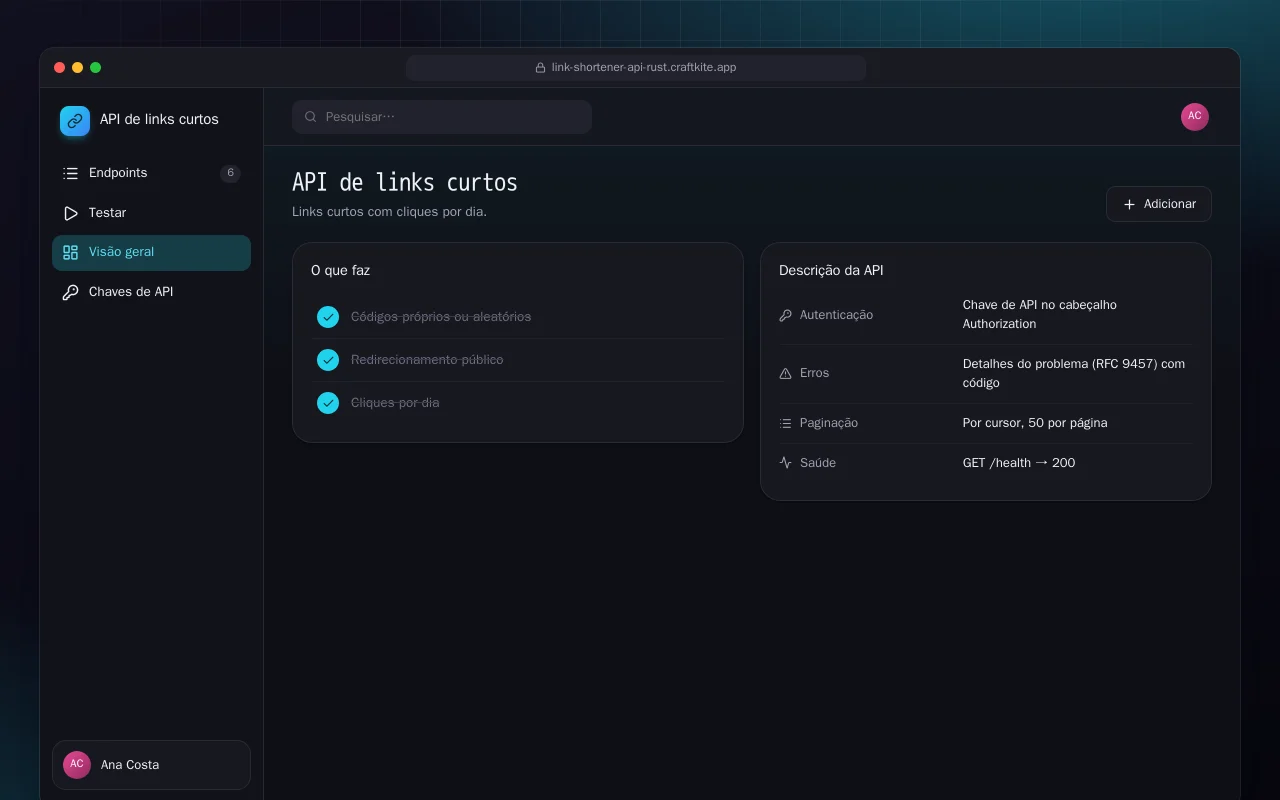
Task: Click the Autenticação key icon
Action: (x=785, y=315)
